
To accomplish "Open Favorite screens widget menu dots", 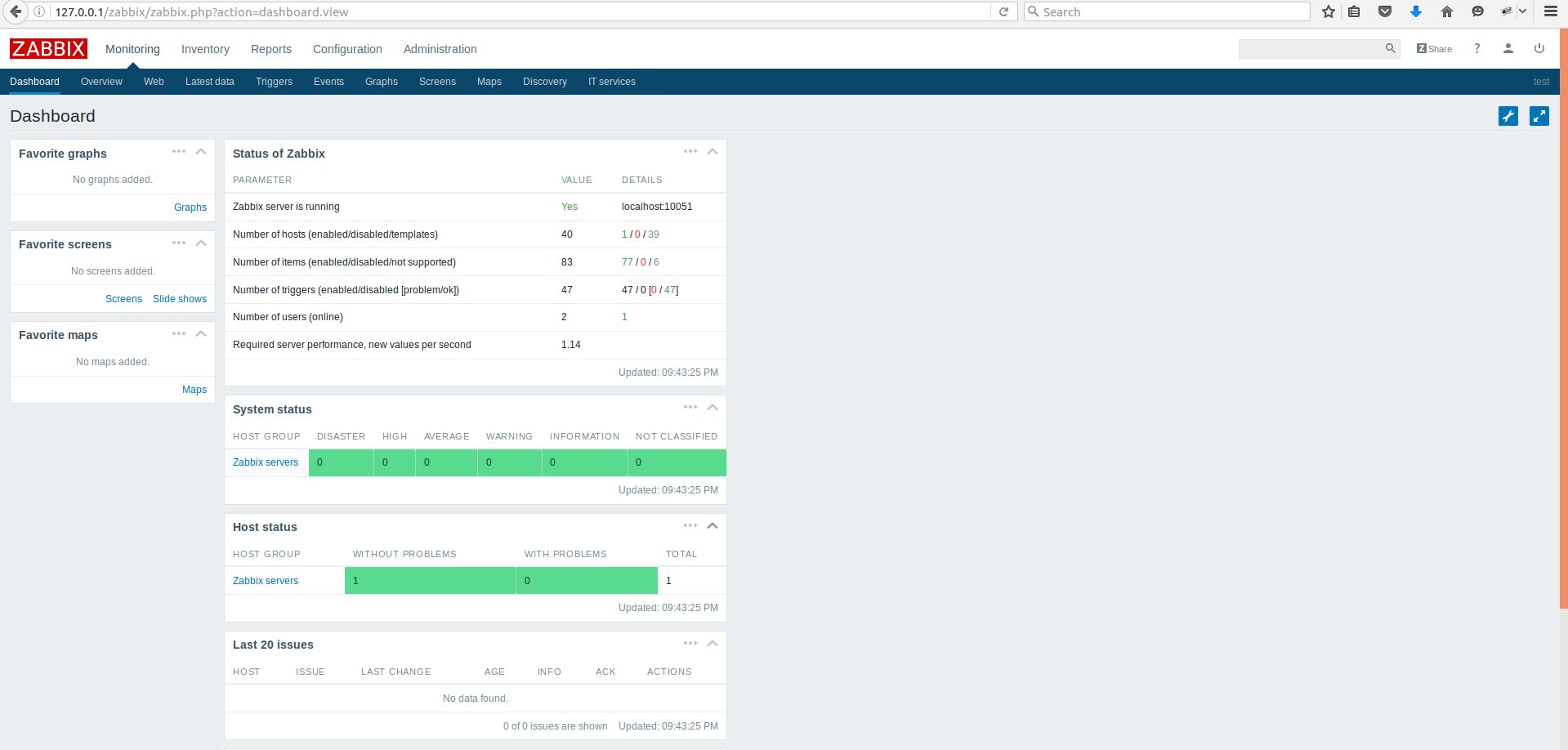I will coord(179,243).
